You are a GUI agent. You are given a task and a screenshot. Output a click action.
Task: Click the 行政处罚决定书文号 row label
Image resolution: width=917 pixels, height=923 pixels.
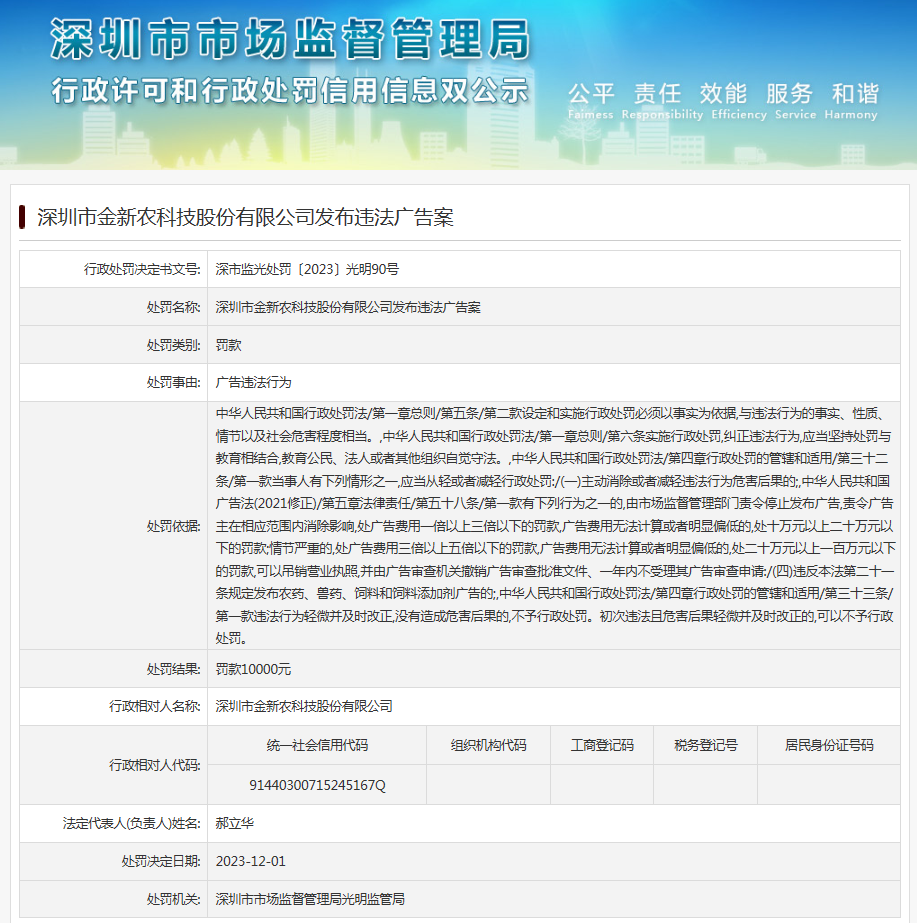pyautogui.click(x=142, y=270)
